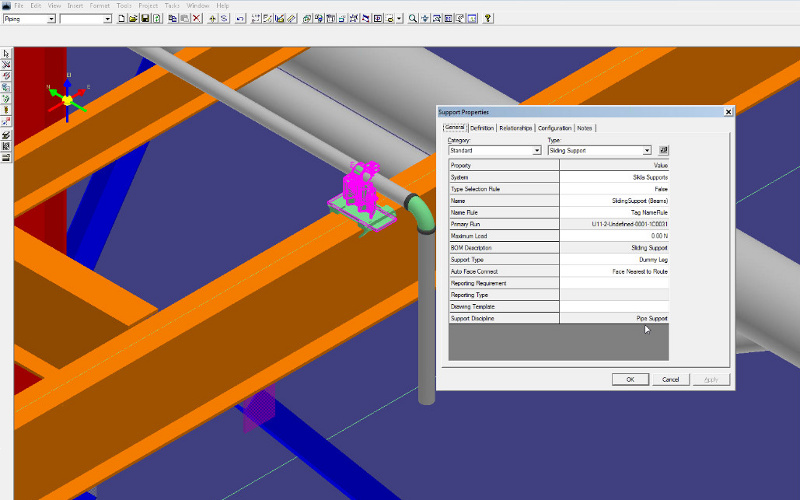Click the greyed Apply button

(711, 380)
